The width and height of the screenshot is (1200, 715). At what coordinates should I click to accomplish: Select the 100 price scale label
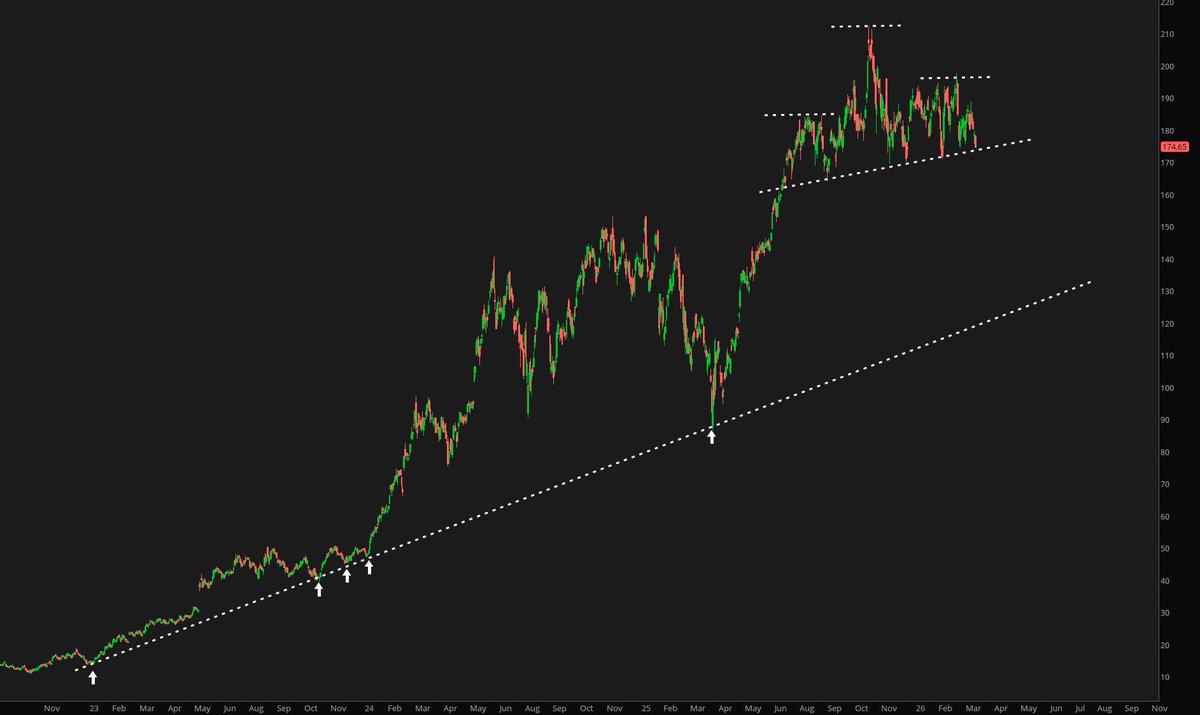click(x=1166, y=388)
